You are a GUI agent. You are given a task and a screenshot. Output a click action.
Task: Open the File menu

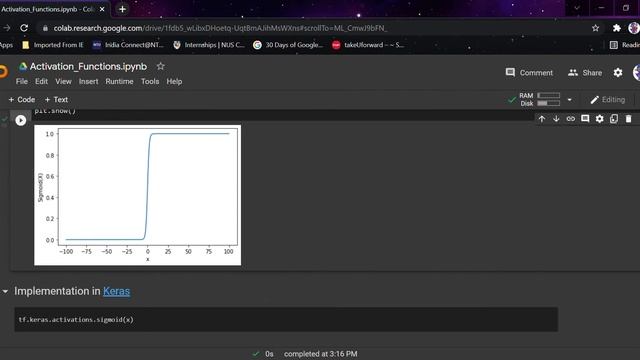coord(22,82)
